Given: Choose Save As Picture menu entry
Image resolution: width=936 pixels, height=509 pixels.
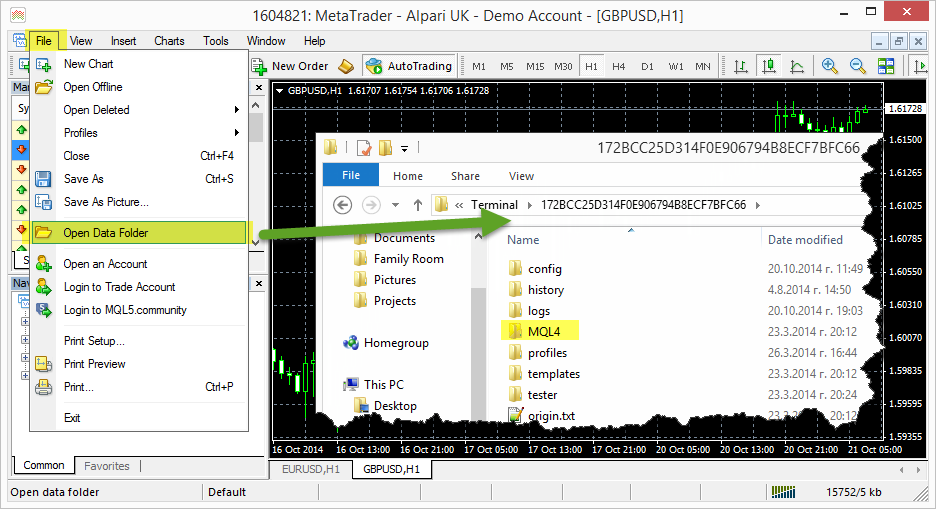Looking at the screenshot, I should pyautogui.click(x=138, y=202).
